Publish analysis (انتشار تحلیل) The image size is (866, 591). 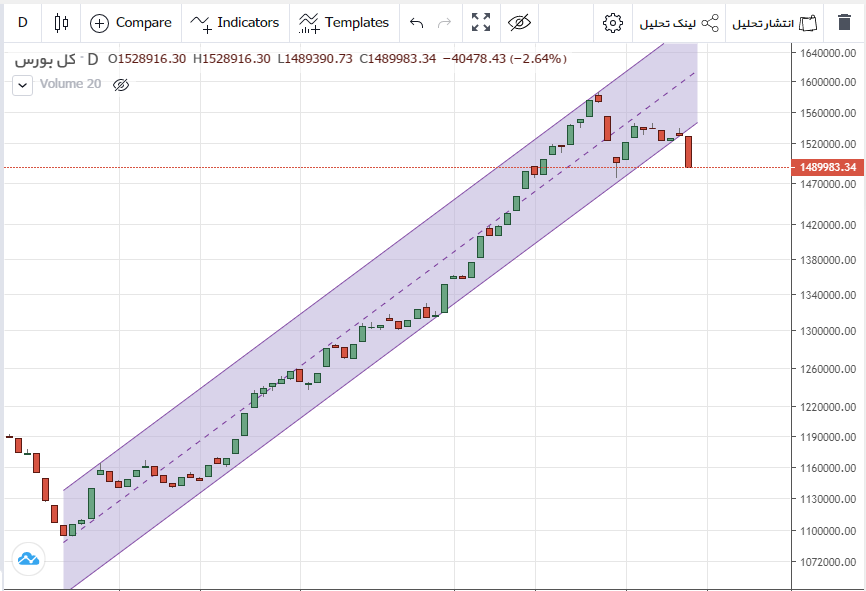(x=774, y=23)
